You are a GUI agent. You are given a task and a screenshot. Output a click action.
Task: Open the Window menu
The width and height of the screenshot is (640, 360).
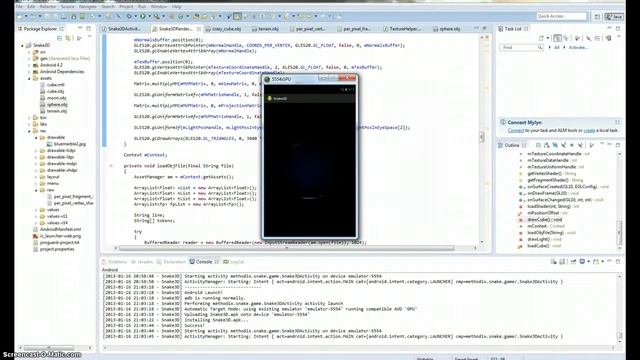click(158, 7)
